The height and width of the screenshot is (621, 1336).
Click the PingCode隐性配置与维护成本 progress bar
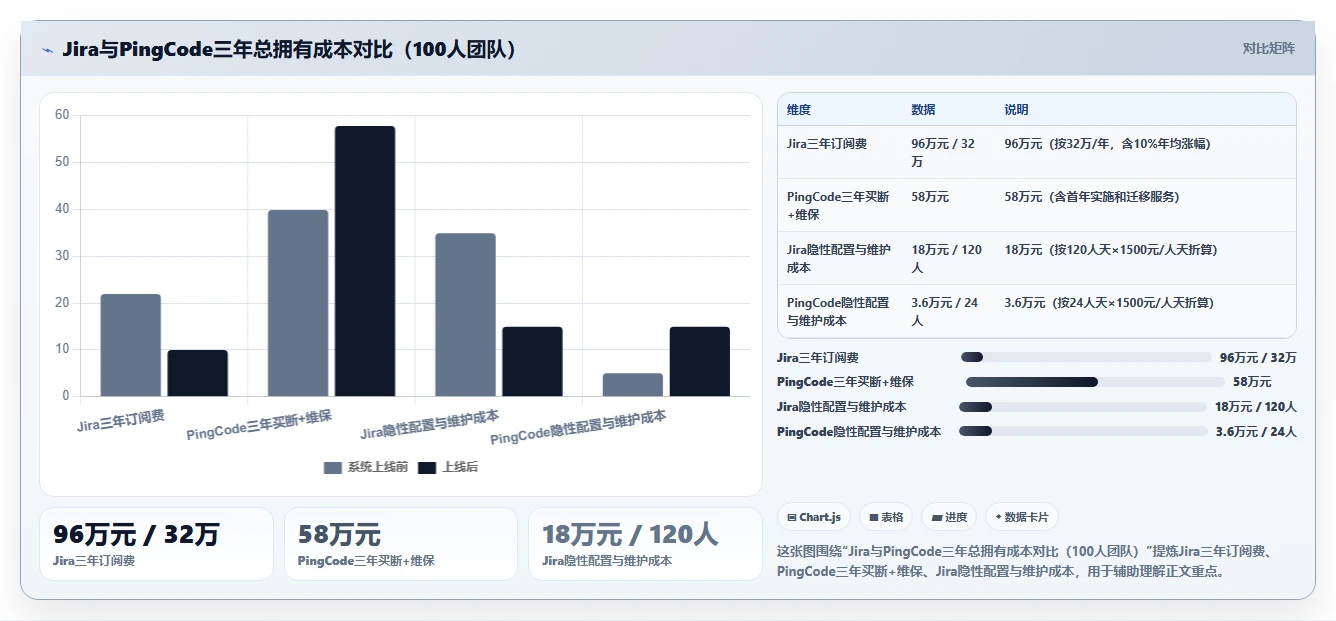tap(1083, 431)
